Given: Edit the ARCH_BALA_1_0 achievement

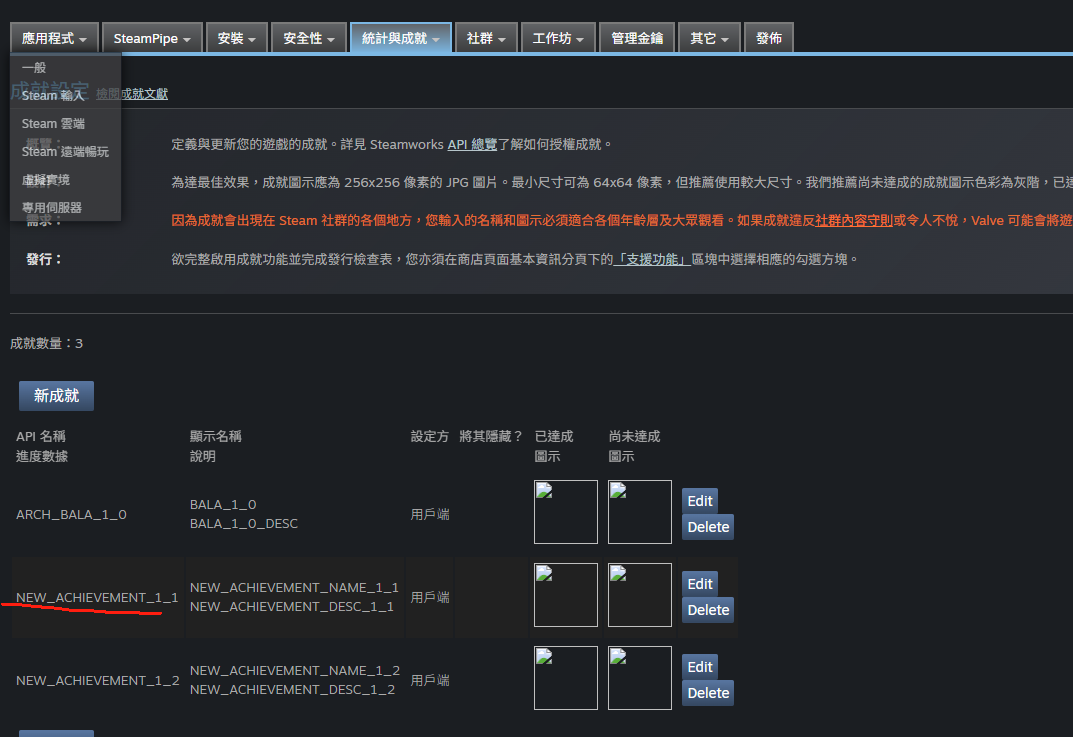Looking at the screenshot, I should tap(700, 501).
